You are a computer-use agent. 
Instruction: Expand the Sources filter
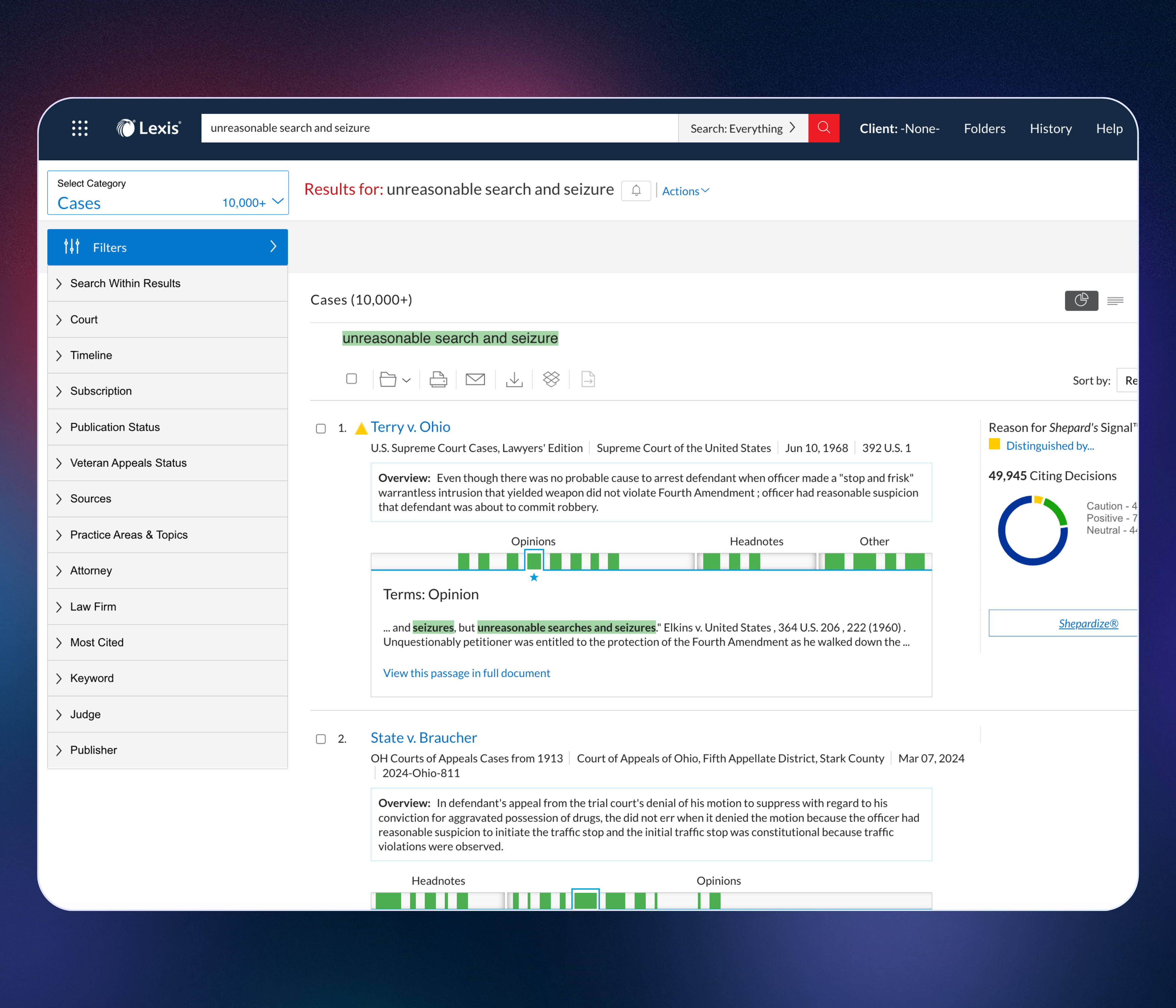tap(167, 499)
